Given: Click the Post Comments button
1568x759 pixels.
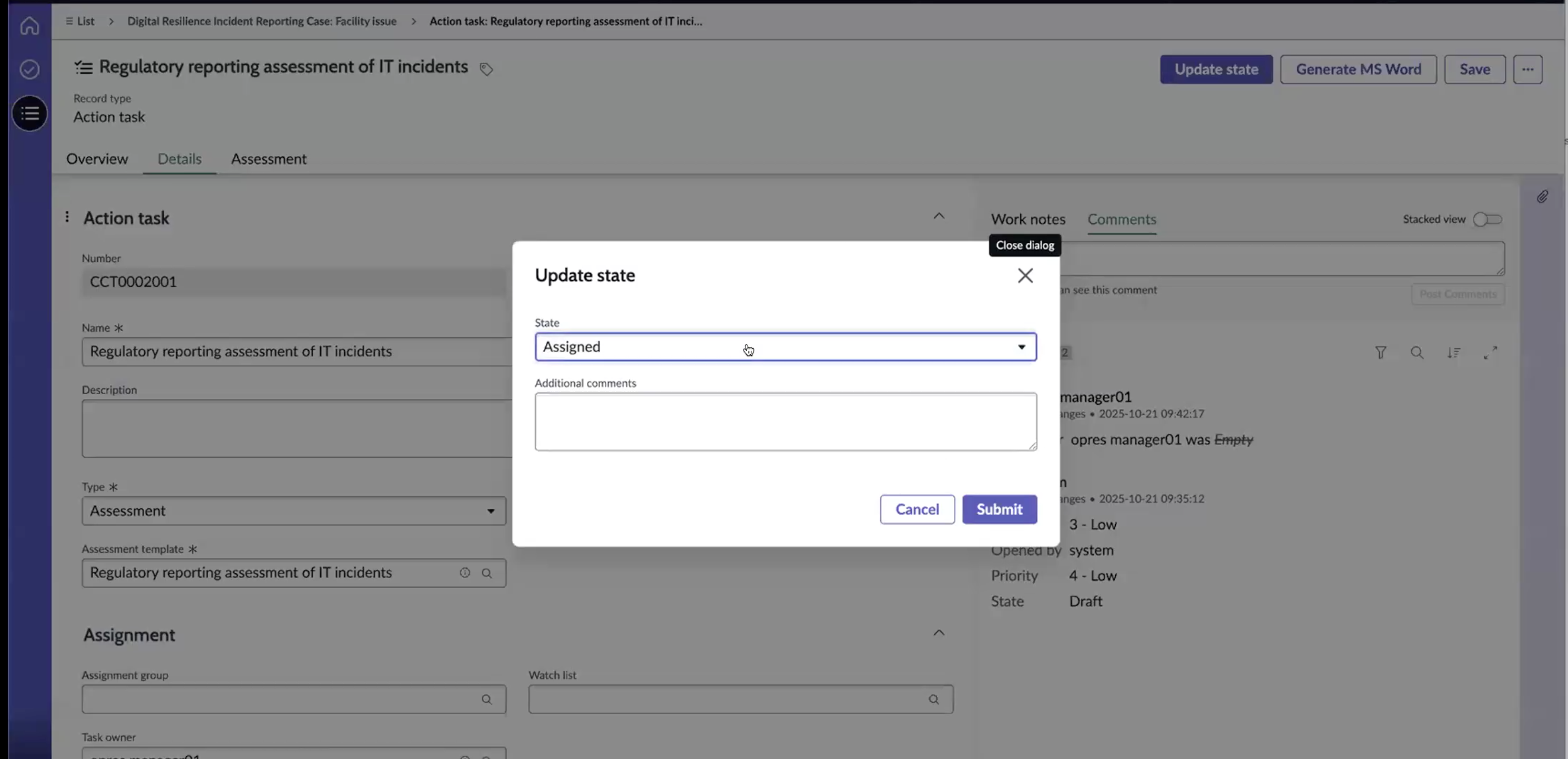Looking at the screenshot, I should [1458, 294].
